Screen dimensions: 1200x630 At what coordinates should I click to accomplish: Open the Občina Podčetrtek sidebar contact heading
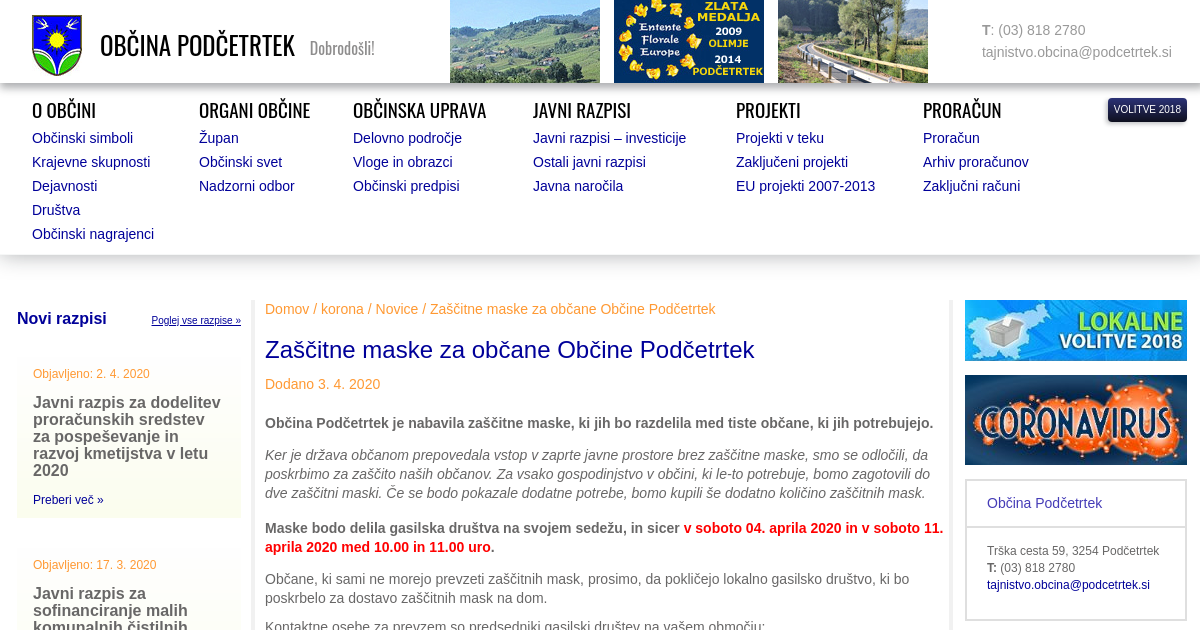1044,503
